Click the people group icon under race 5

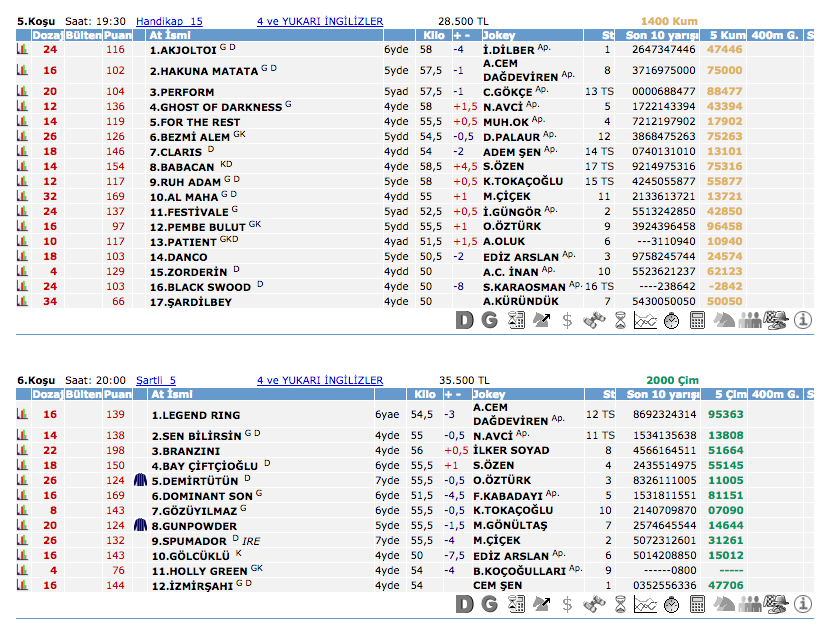[750, 320]
